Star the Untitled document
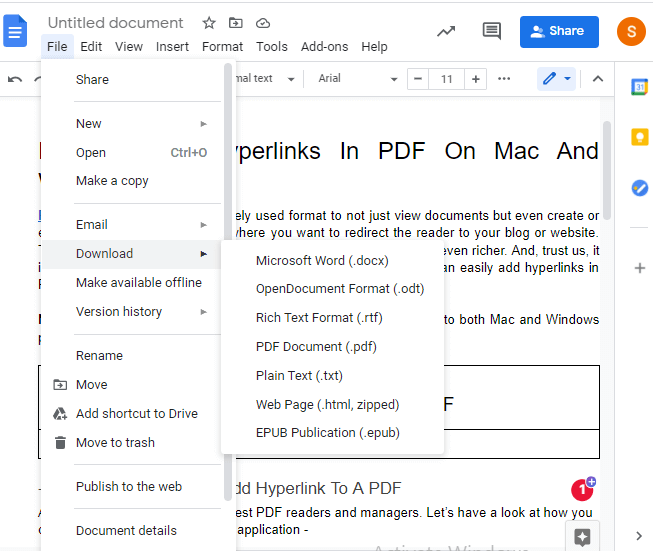Viewport: 653px width, 551px height. [x=209, y=23]
